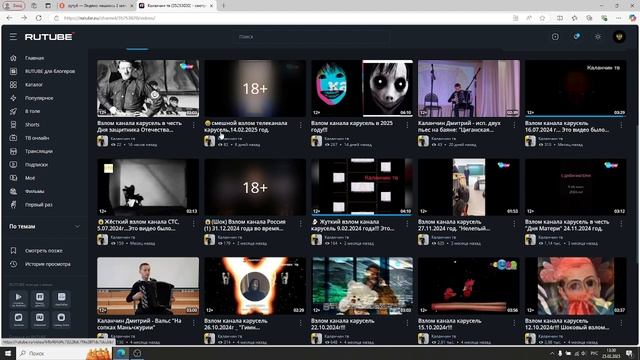Open options for Взлом канала Россия 31.12.2024 video
The width and height of the screenshot is (640, 360).
300,224
